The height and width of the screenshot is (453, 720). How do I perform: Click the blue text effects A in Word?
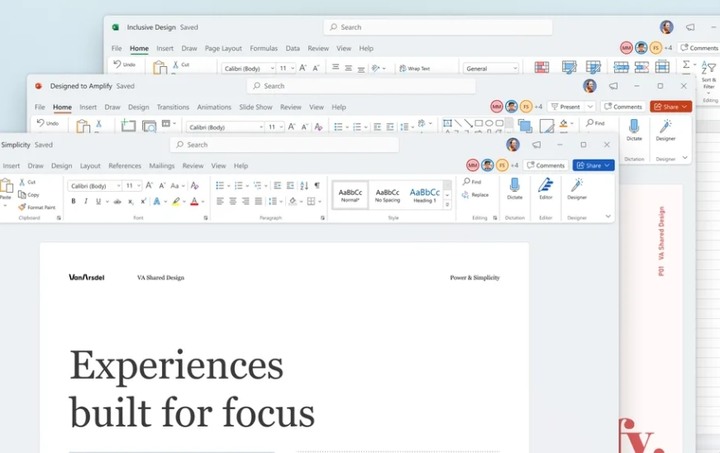pyautogui.click(x=157, y=201)
